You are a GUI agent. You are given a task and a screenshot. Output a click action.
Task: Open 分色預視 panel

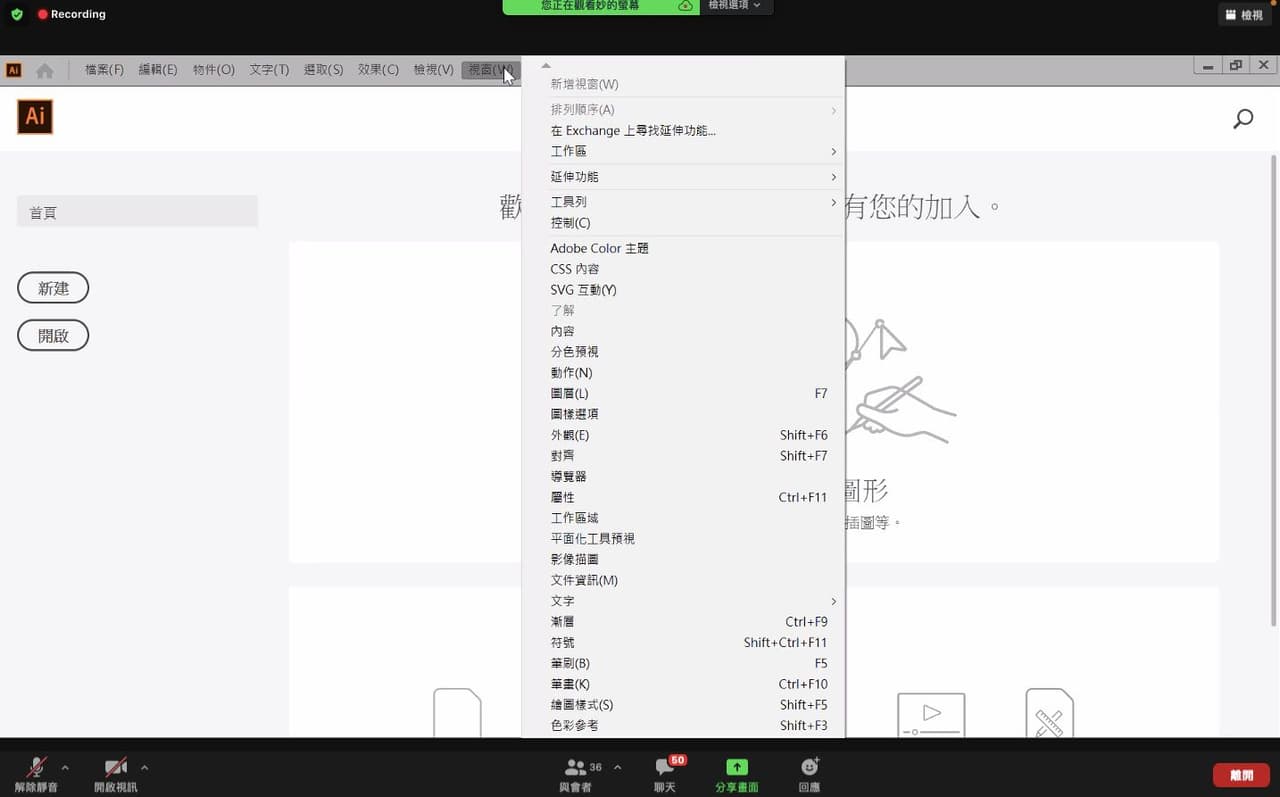pyautogui.click(x=684, y=352)
